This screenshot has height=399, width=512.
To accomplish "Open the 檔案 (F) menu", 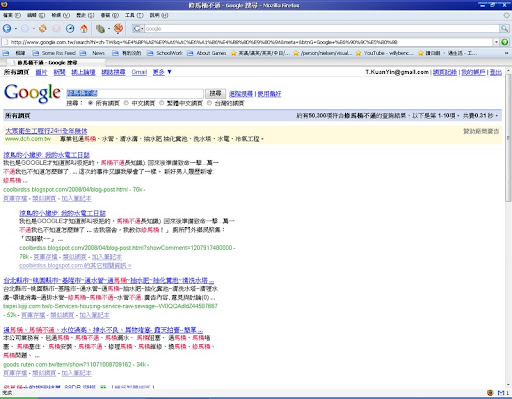I will [x=12, y=15].
